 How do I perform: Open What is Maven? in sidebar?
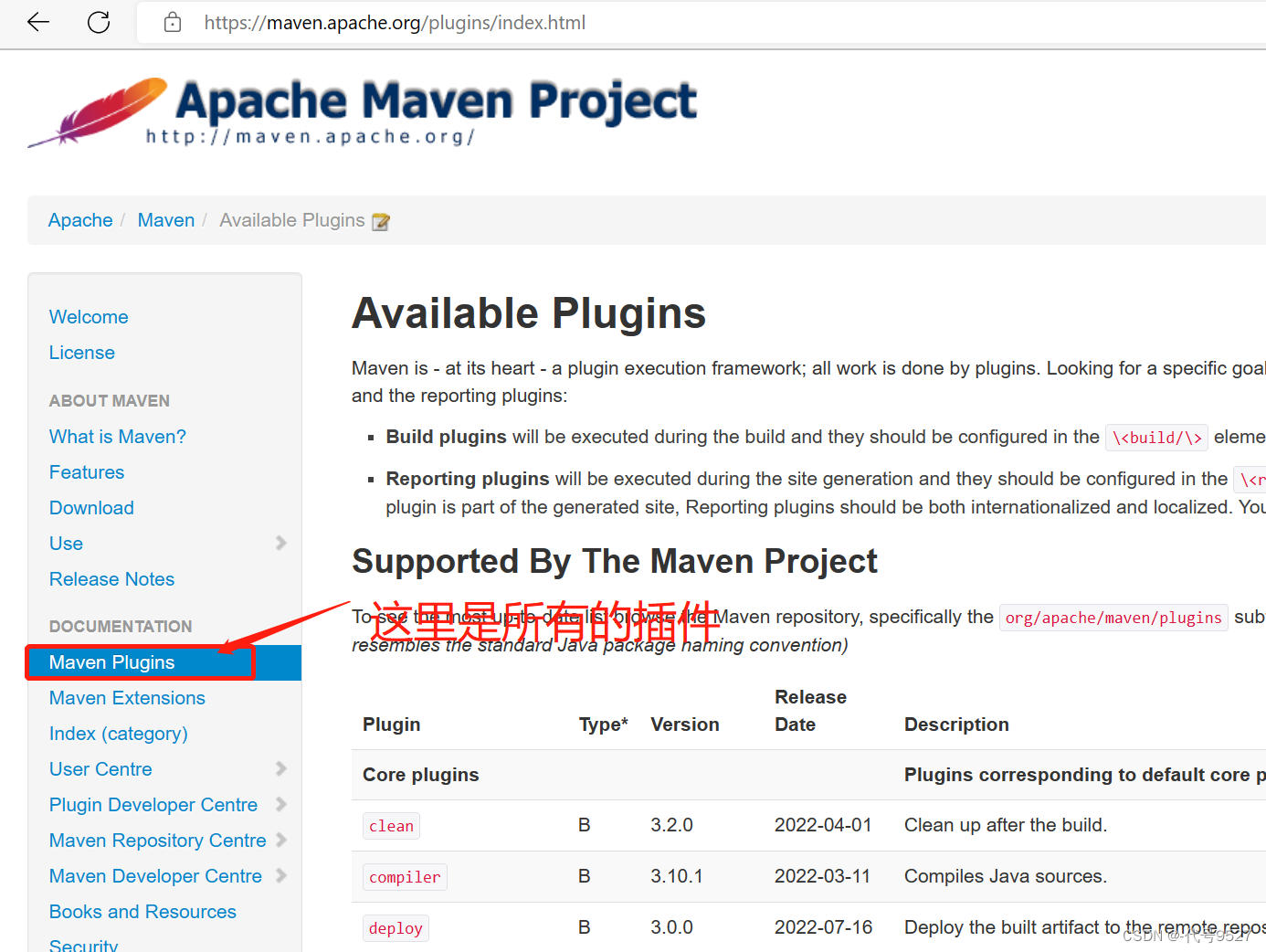[118, 437]
